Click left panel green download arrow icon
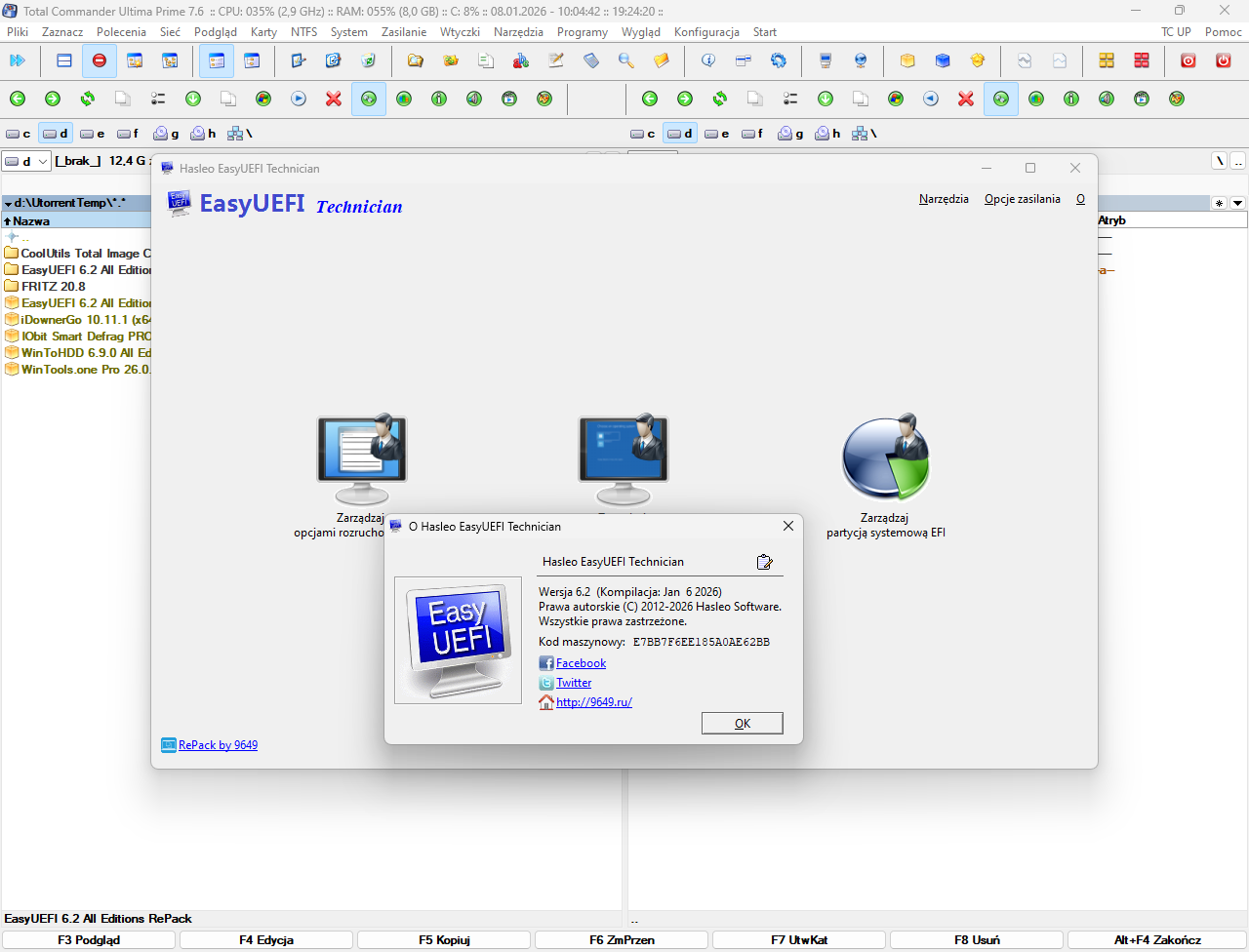This screenshot has height=952, width=1249. 193,99
